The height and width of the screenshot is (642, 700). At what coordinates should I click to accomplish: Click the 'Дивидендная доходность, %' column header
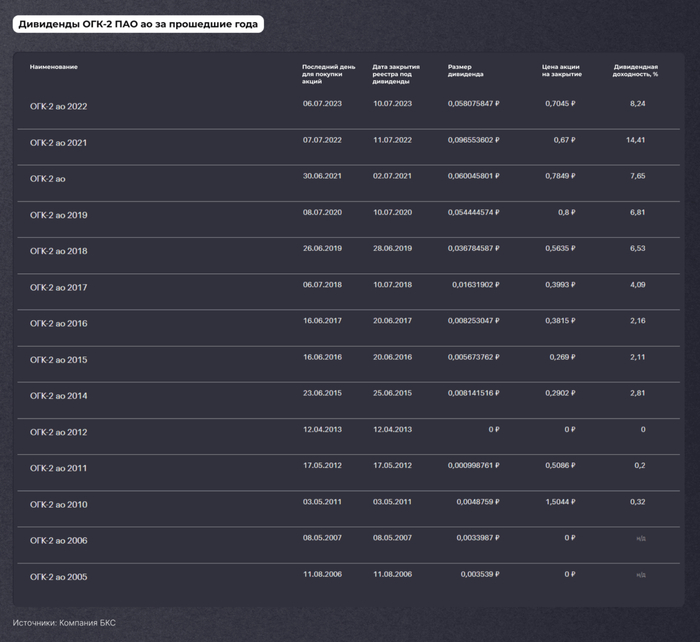636,70
